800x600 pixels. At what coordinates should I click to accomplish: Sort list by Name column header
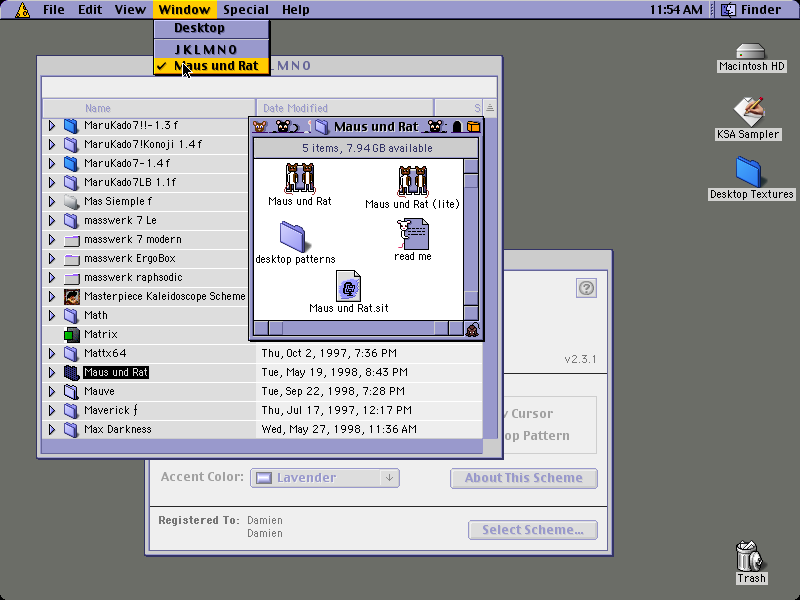coord(149,108)
